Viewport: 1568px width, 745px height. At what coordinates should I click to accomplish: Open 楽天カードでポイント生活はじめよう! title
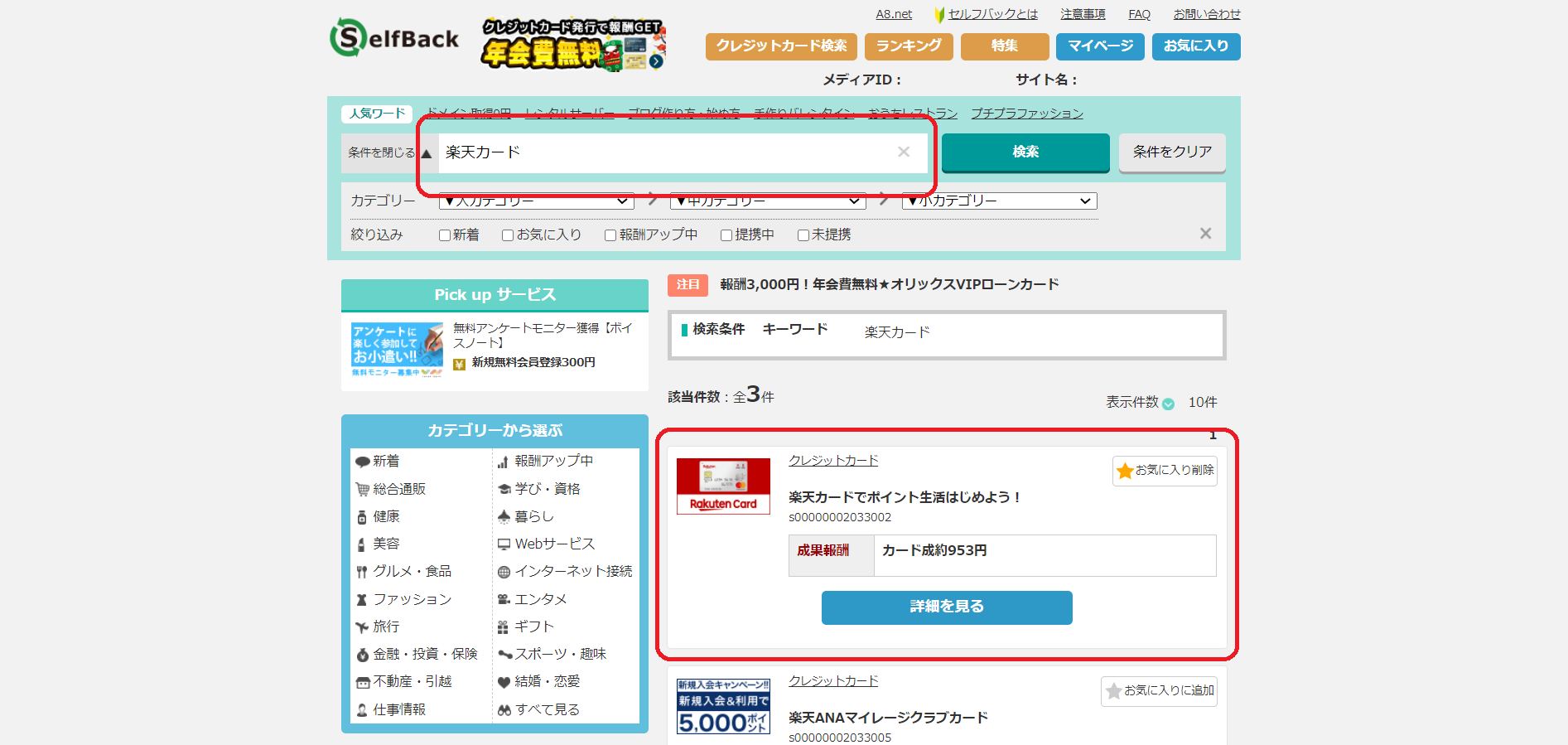[x=905, y=498]
